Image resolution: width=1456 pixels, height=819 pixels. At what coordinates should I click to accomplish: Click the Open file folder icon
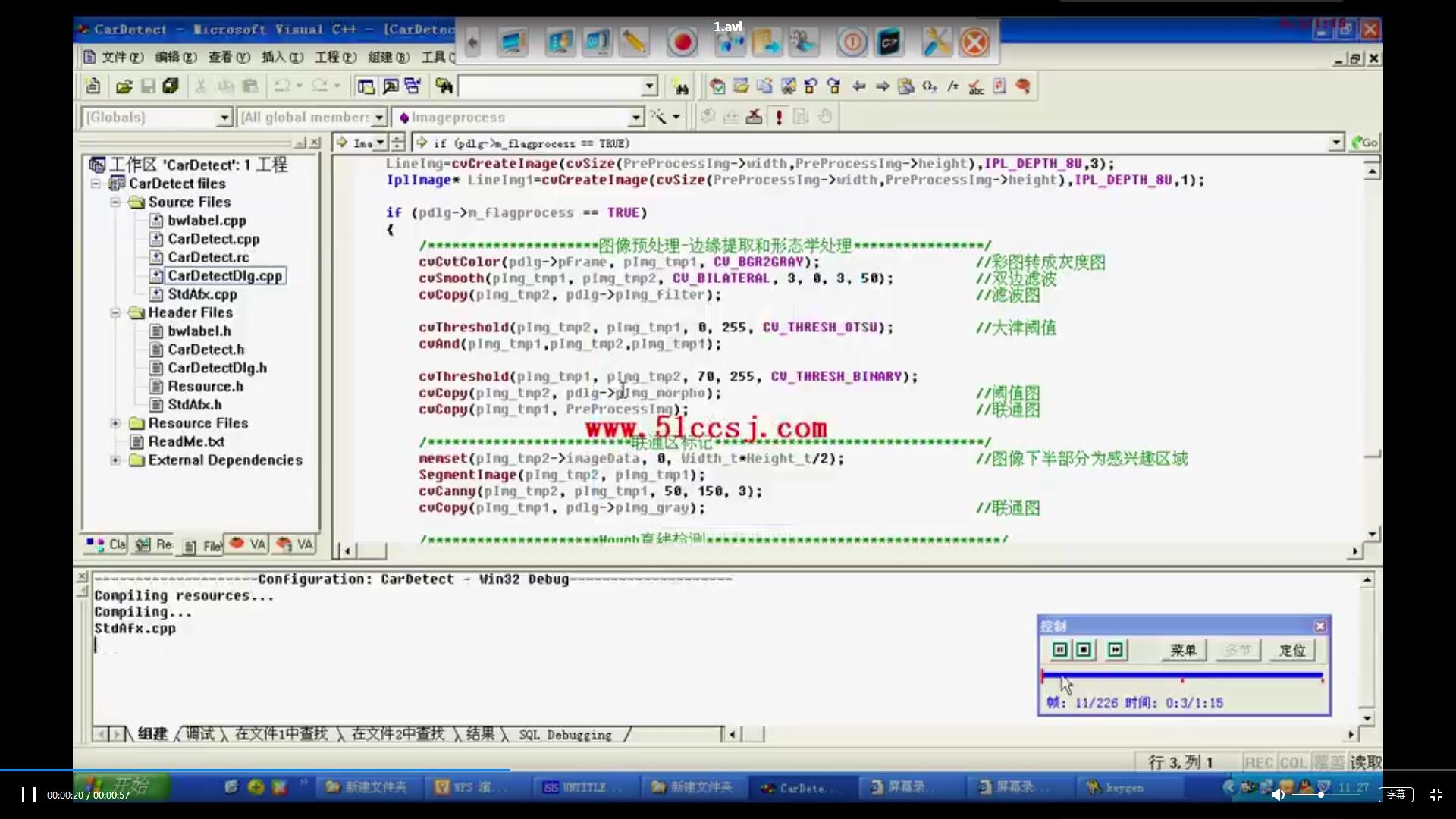(x=124, y=86)
